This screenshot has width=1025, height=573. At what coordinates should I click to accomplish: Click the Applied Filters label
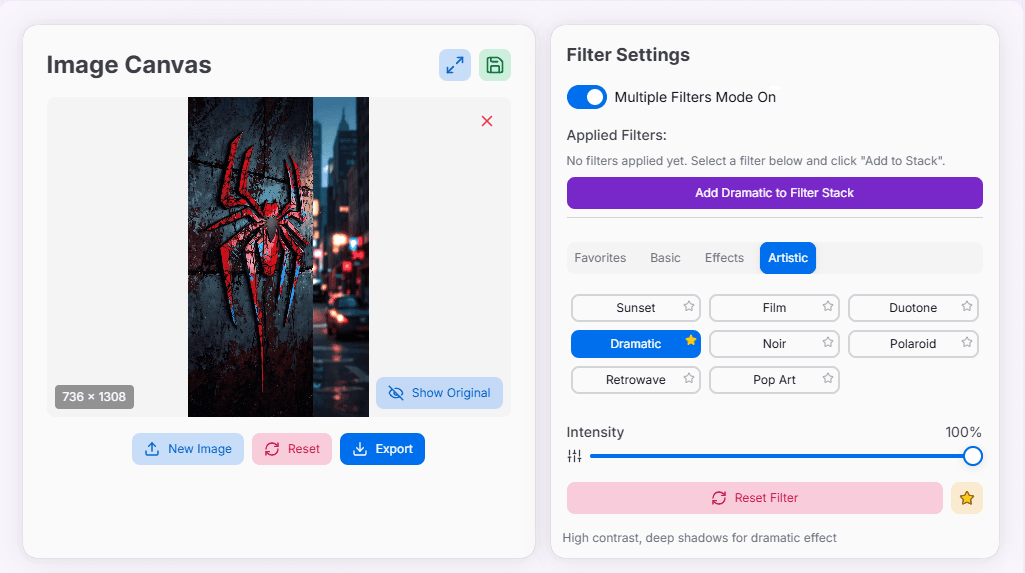click(616, 135)
